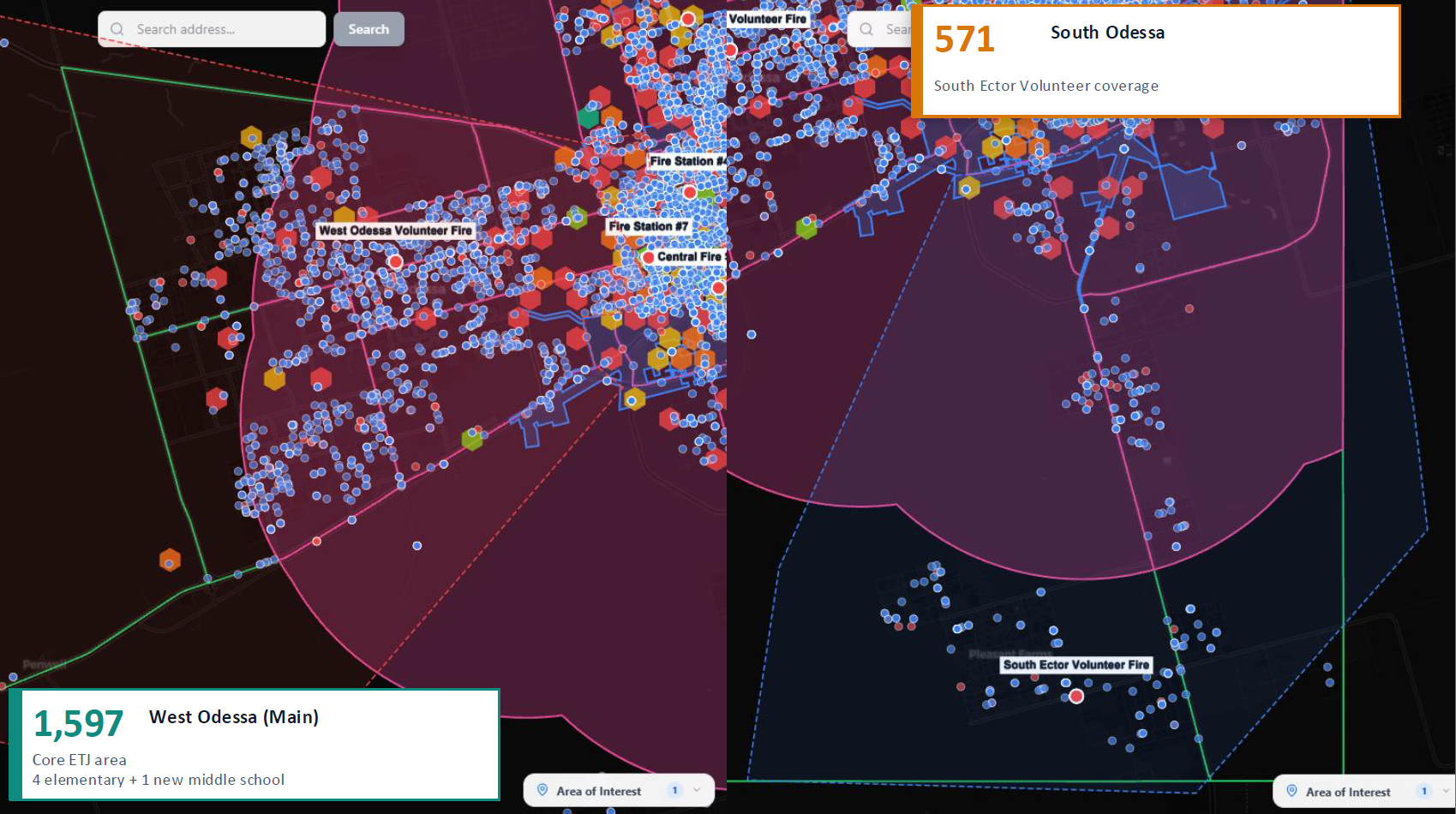Click the magnifier icon in the left search box
This screenshot has width=1456, height=814.
pos(117,29)
